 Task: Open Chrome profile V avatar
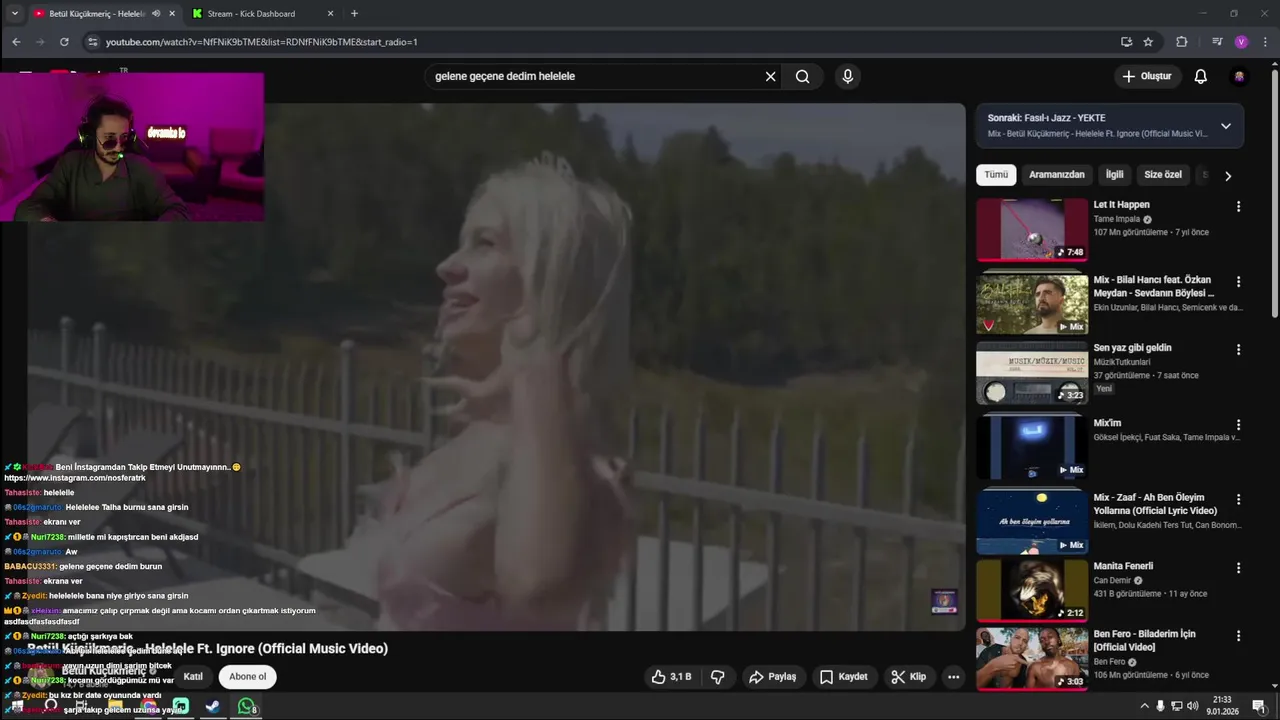pyautogui.click(x=1241, y=42)
